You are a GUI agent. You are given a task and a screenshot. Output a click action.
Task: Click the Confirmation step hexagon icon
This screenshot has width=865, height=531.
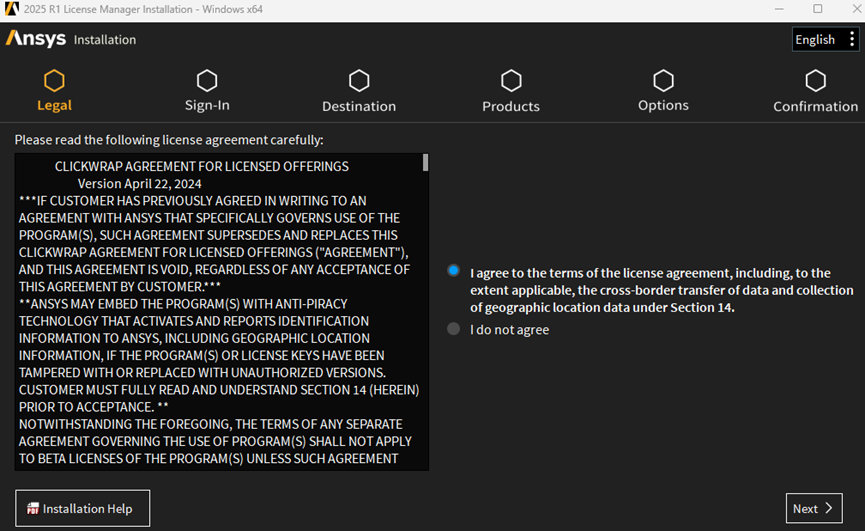click(x=815, y=81)
